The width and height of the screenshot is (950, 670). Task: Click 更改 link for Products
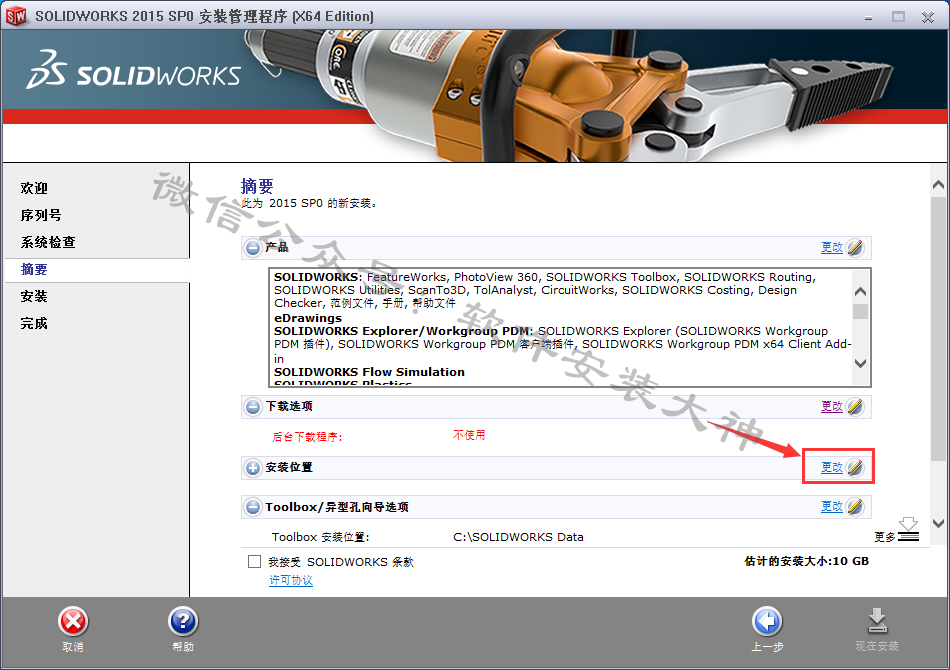[x=832, y=247]
